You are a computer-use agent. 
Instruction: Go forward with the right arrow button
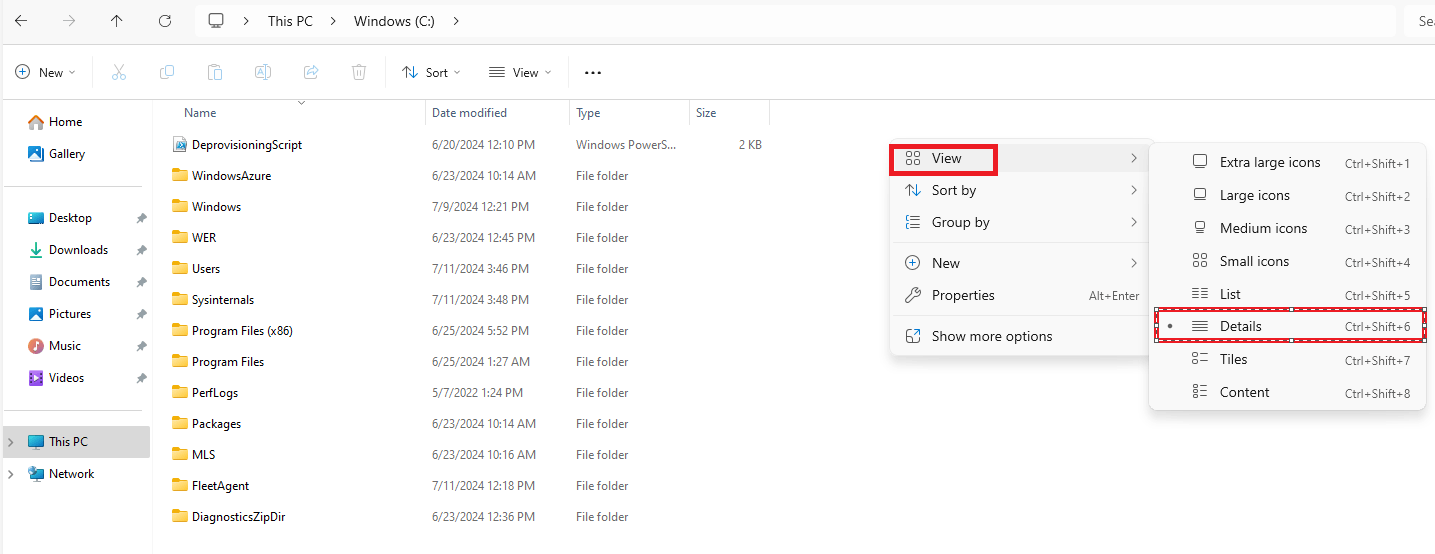pyautogui.click(x=69, y=20)
